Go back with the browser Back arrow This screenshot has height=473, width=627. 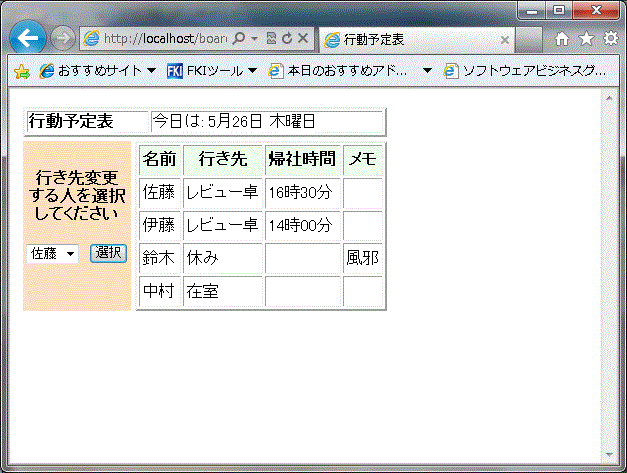coord(28,38)
